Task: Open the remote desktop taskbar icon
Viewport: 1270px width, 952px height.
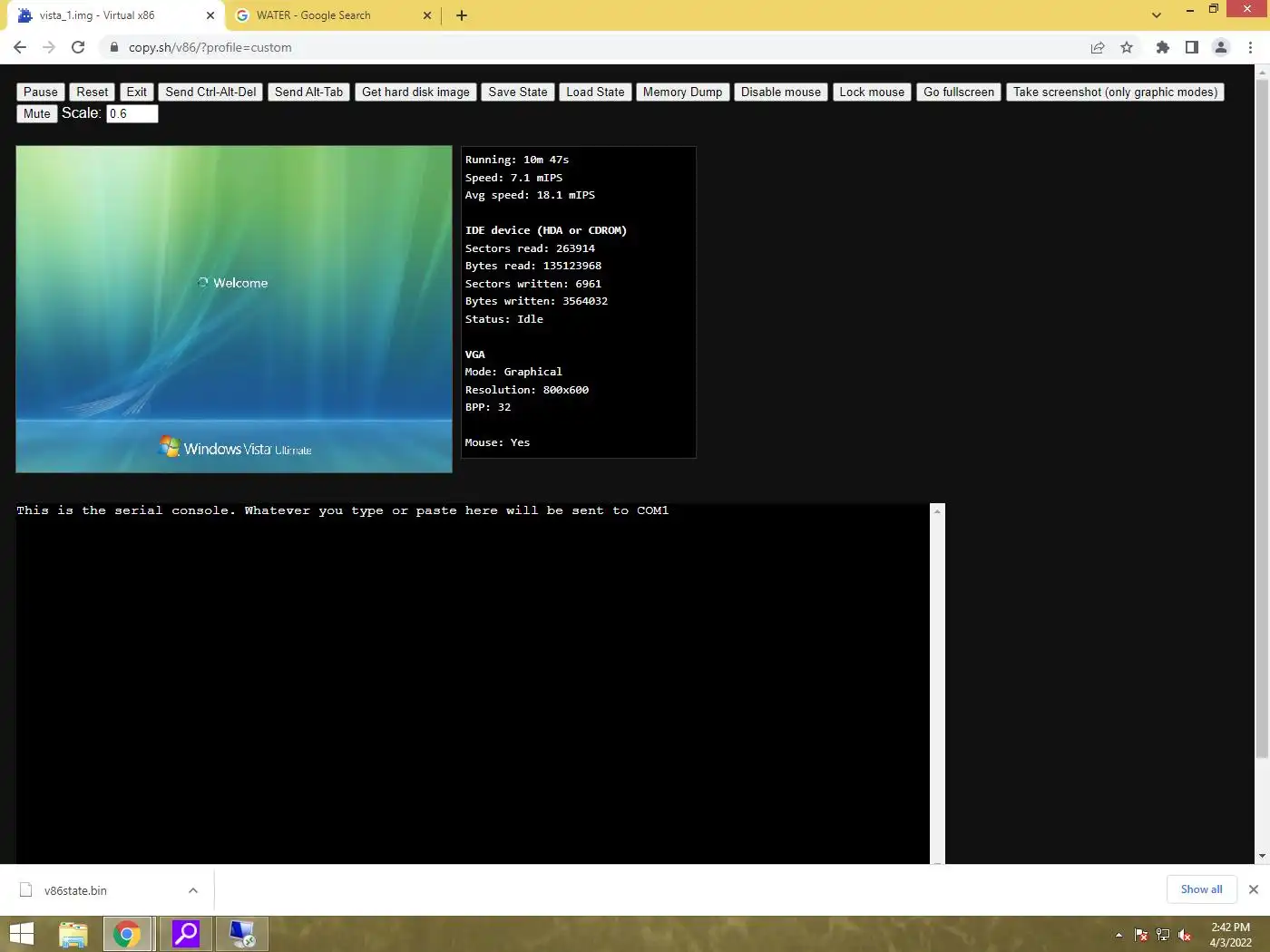Action: click(242, 934)
